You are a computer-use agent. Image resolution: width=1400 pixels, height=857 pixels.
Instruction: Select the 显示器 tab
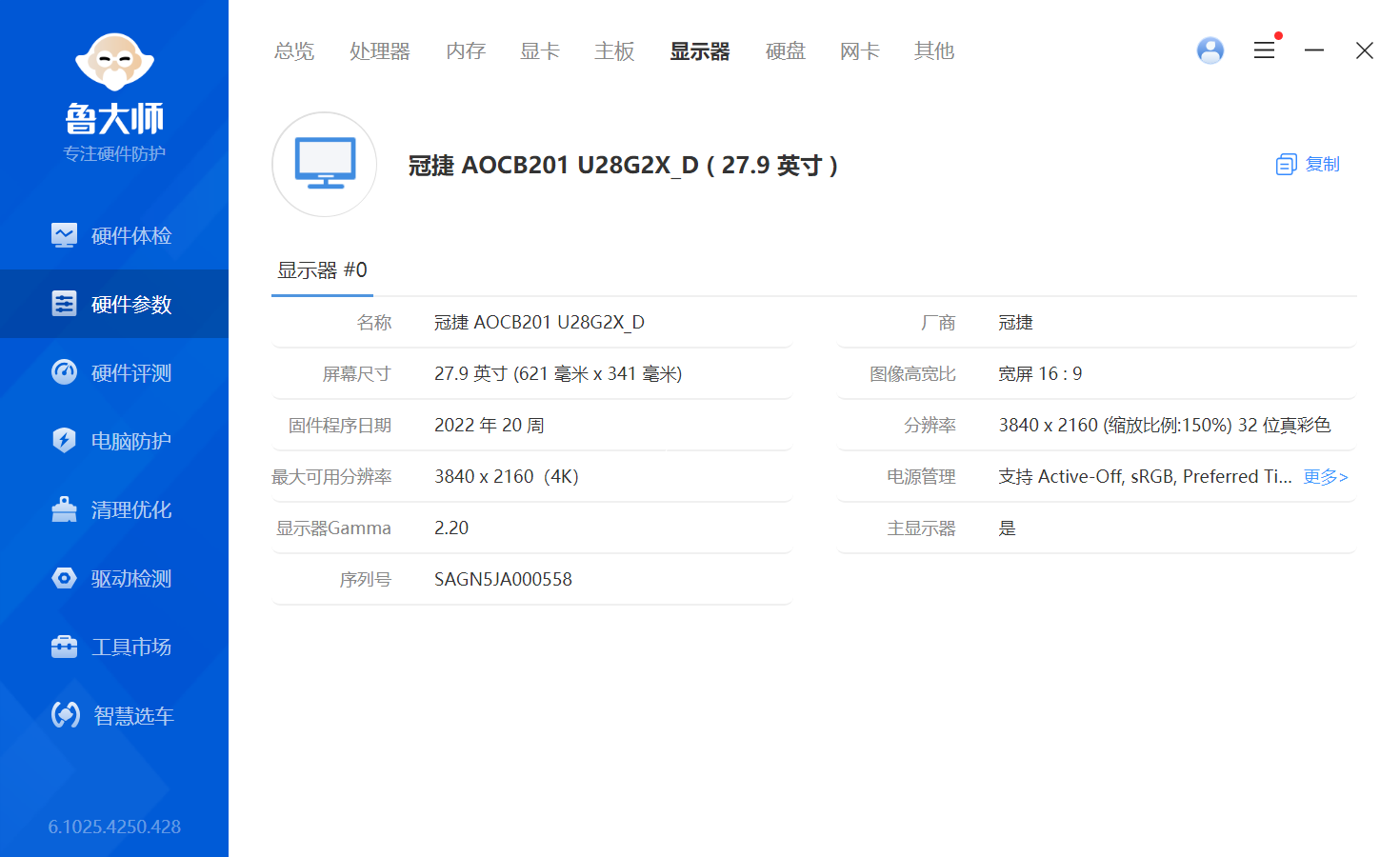[x=700, y=51]
